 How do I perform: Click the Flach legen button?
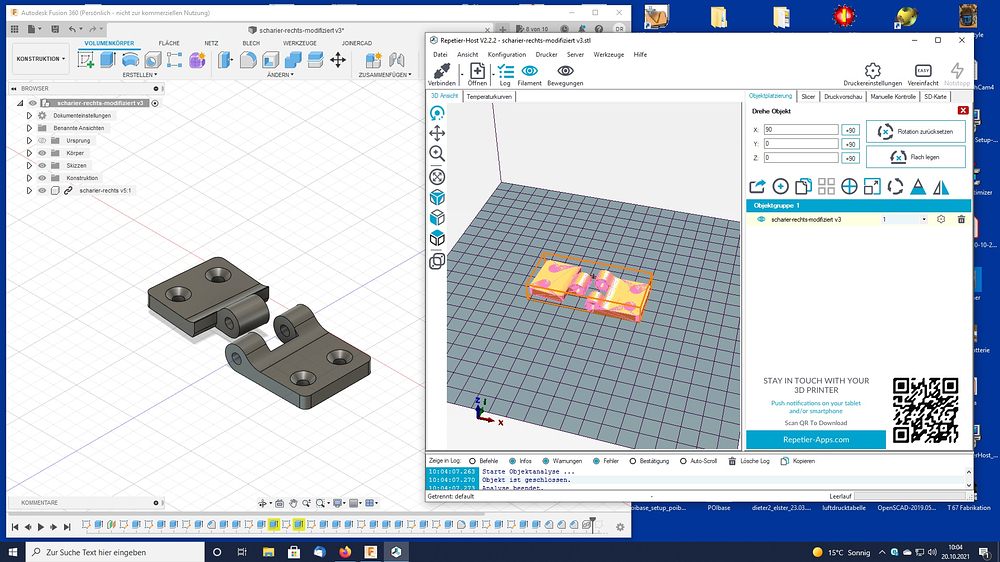(x=916, y=157)
